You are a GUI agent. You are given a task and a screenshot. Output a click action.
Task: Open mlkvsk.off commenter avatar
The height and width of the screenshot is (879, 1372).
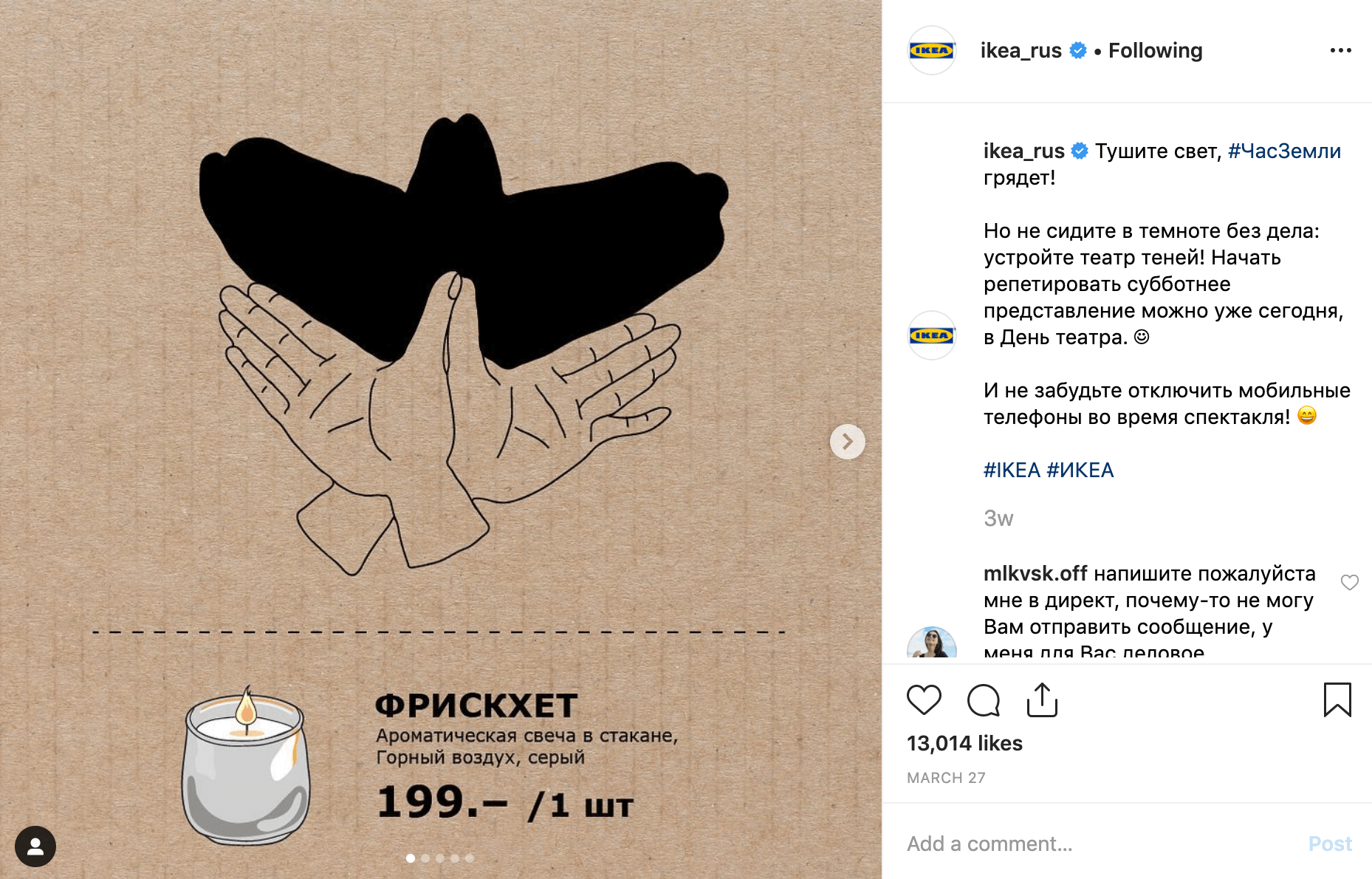932,643
